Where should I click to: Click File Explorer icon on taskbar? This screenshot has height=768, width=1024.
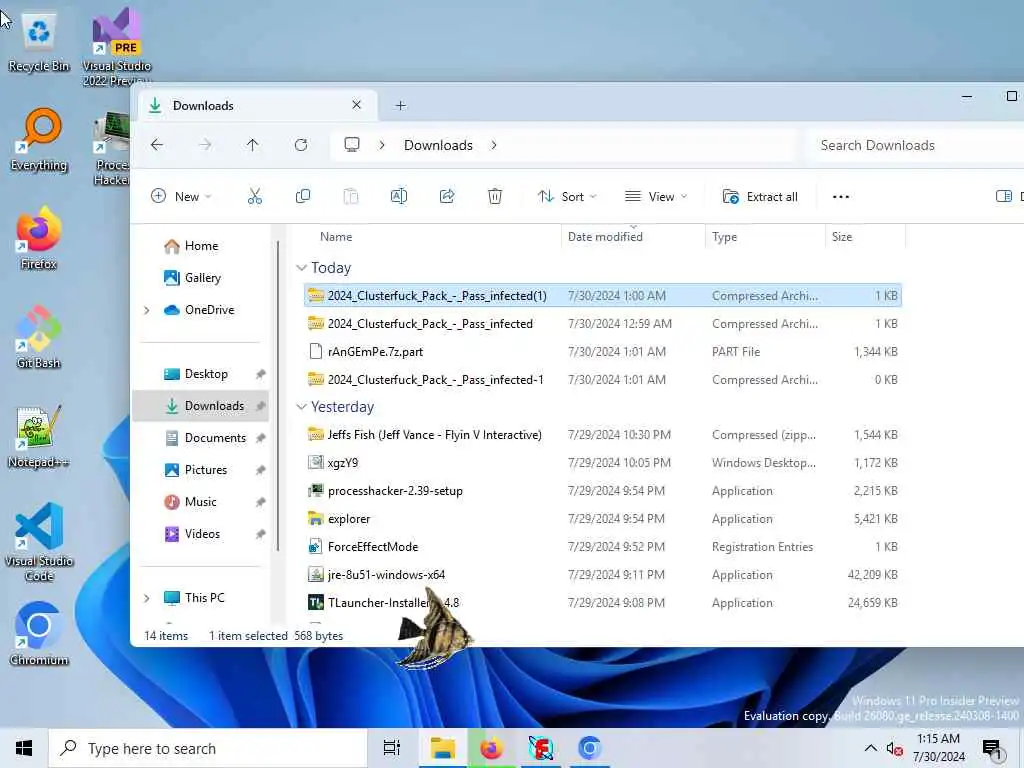[x=443, y=748]
